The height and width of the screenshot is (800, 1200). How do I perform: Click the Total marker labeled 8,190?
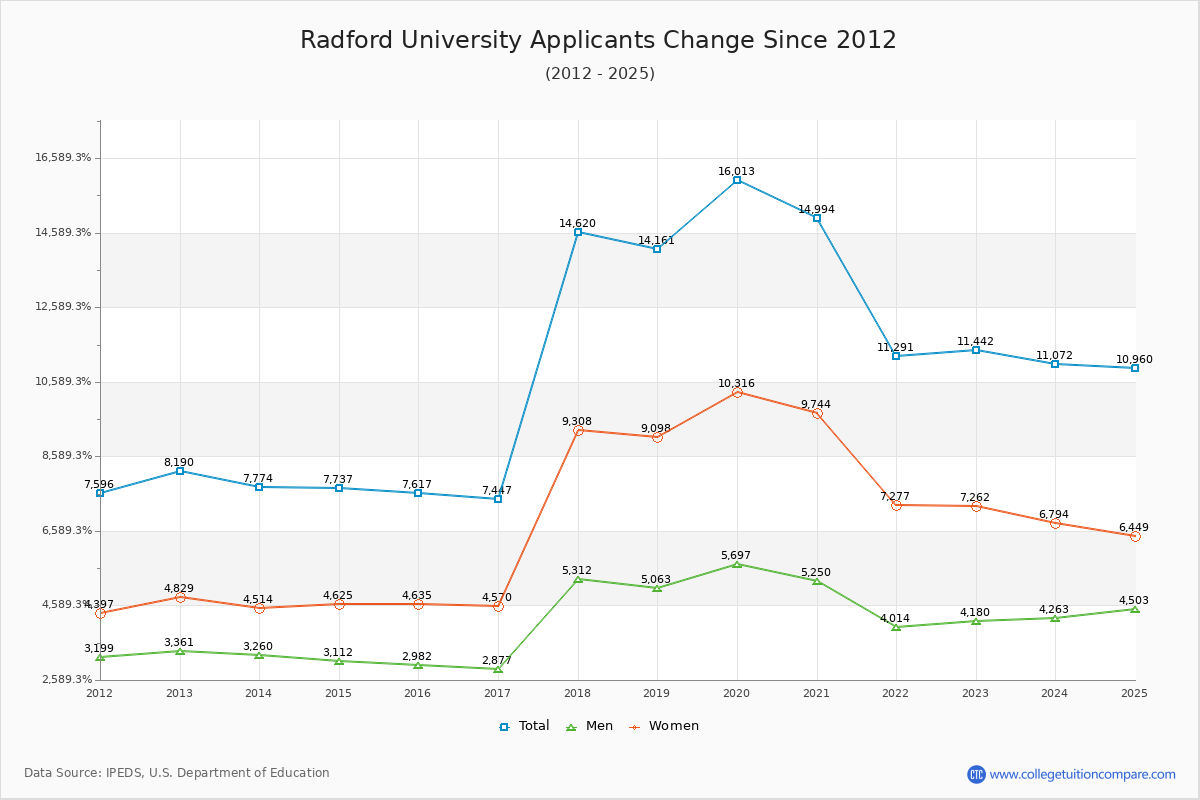pos(180,471)
